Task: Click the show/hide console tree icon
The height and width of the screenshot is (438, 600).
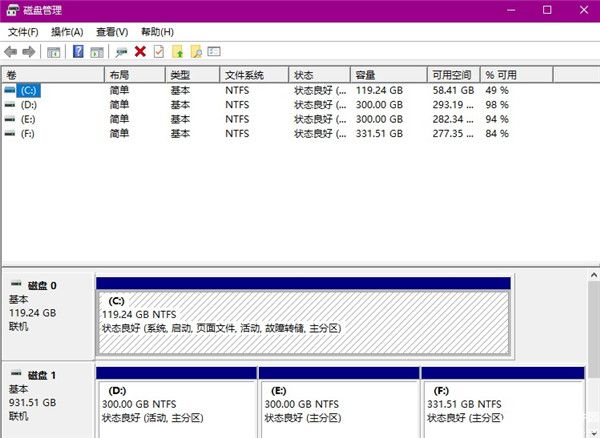Action: click(x=54, y=51)
